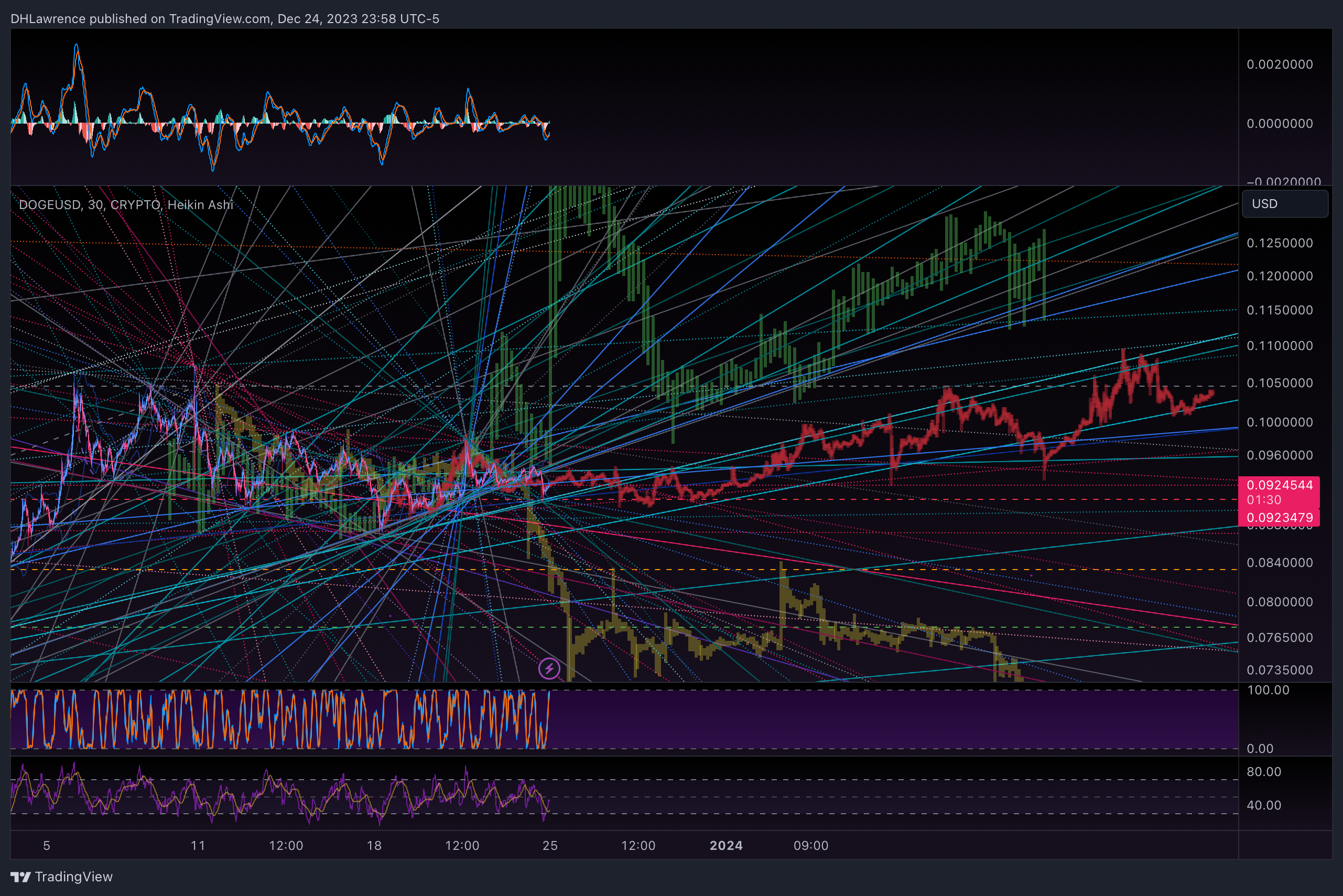Click the date 25 on the time axis

(550, 846)
